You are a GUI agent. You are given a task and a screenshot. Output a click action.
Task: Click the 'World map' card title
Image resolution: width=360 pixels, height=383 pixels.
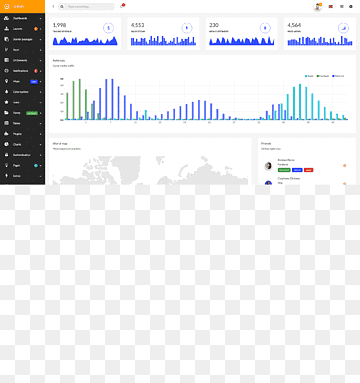coord(60,143)
